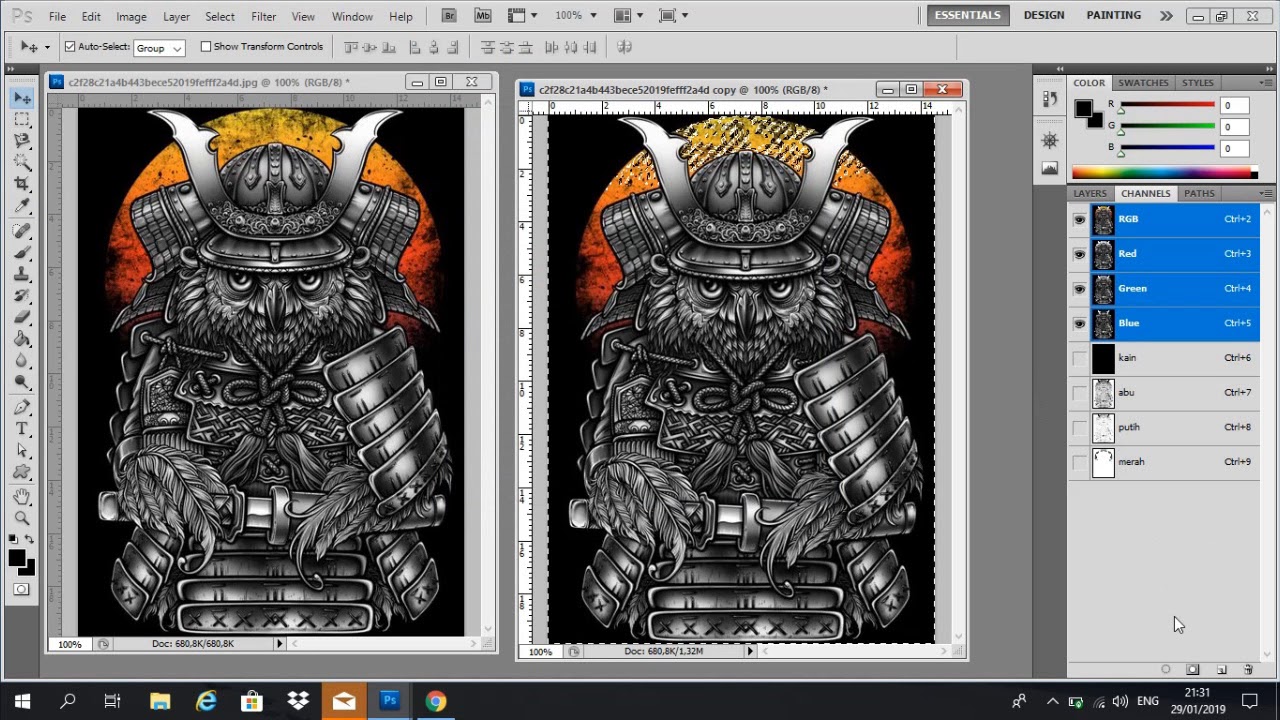Launch Bridge from the Br icon
The height and width of the screenshot is (720, 1280).
(450, 16)
